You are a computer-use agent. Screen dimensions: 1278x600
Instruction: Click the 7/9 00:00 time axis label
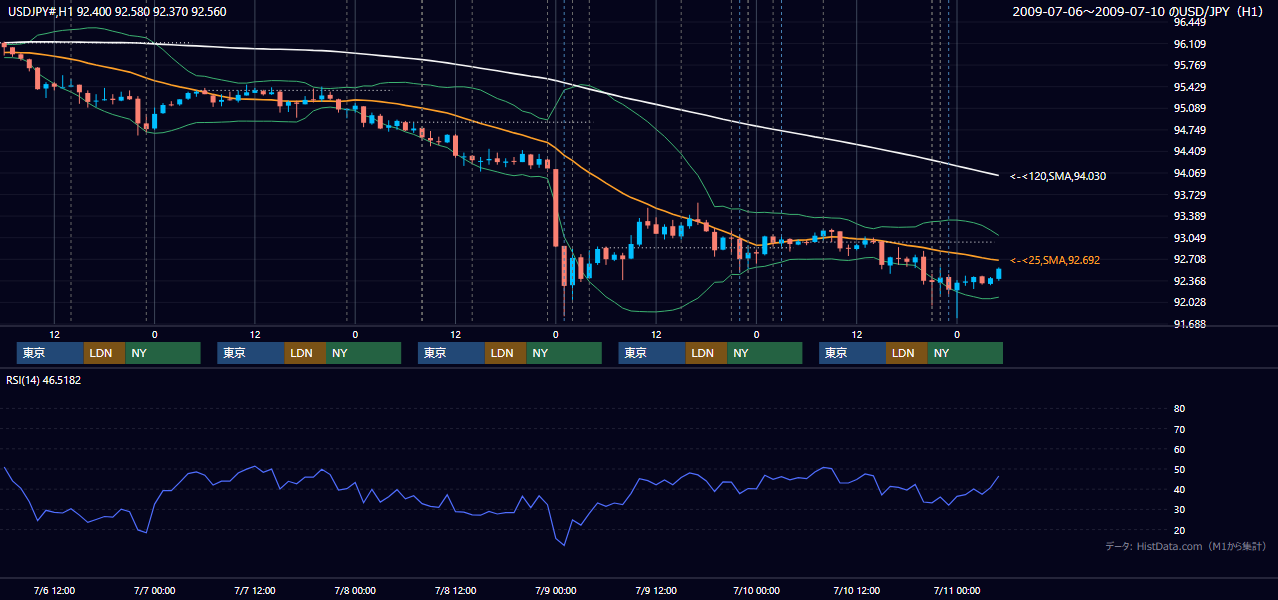[555, 590]
